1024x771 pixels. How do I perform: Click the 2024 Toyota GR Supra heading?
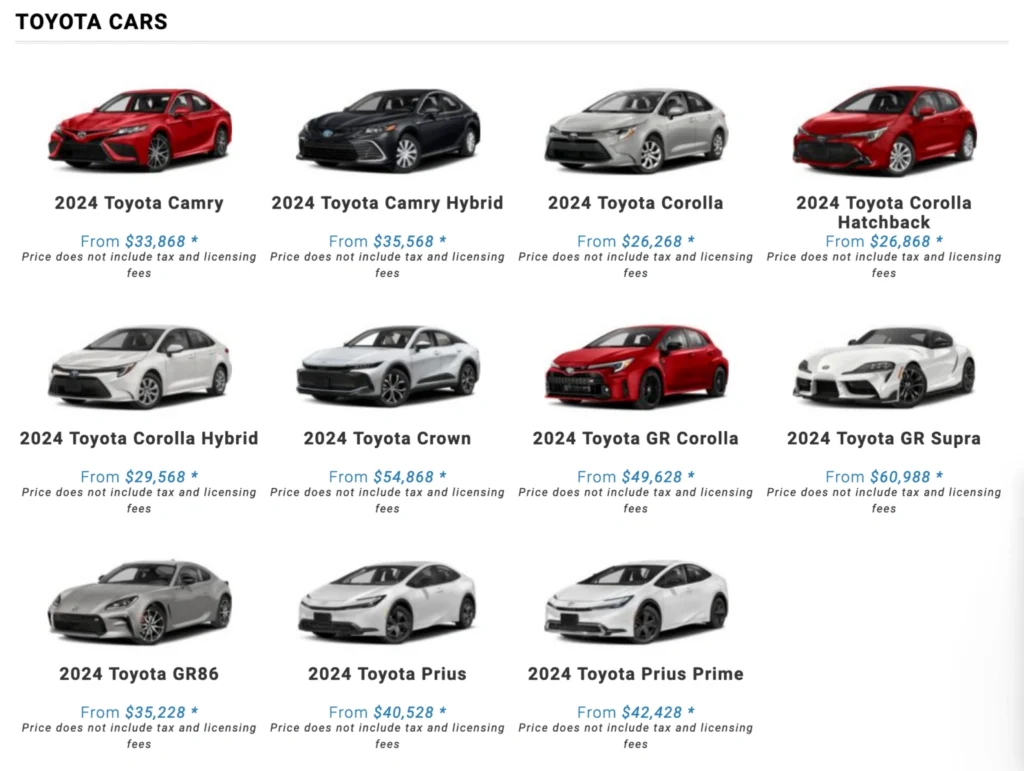(x=884, y=439)
